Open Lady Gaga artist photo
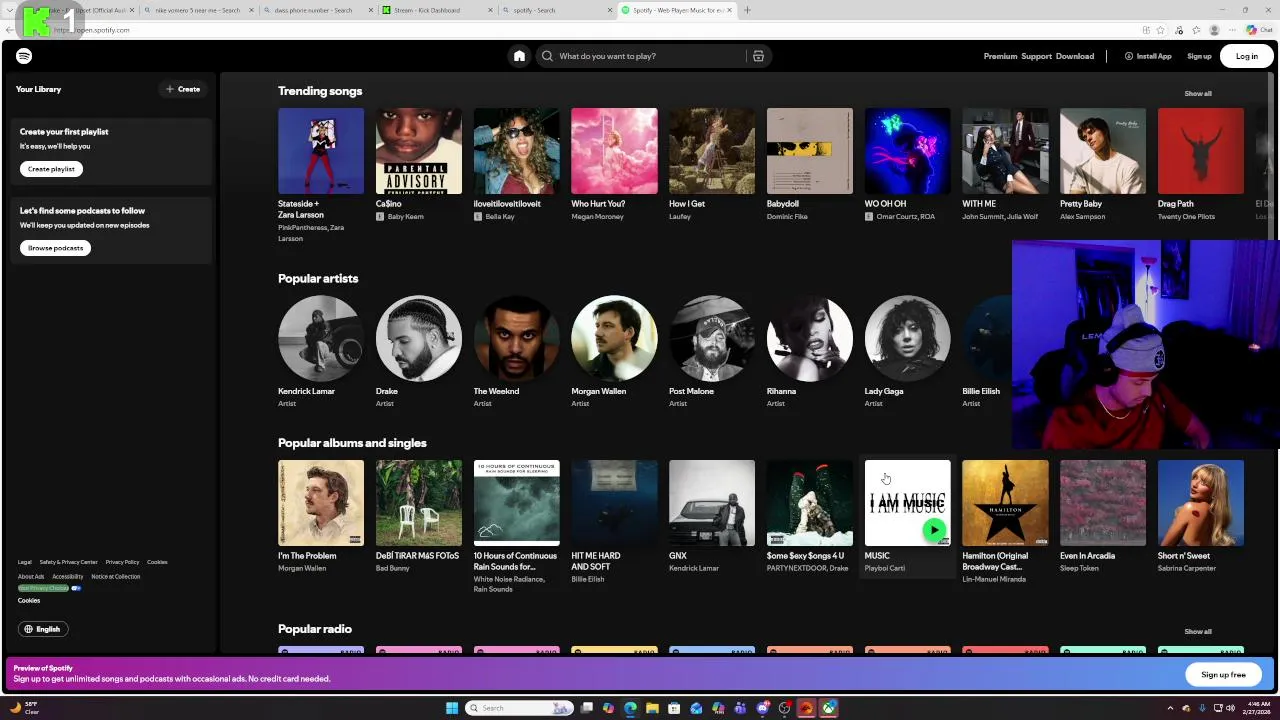Image resolution: width=1280 pixels, height=720 pixels. (908, 338)
